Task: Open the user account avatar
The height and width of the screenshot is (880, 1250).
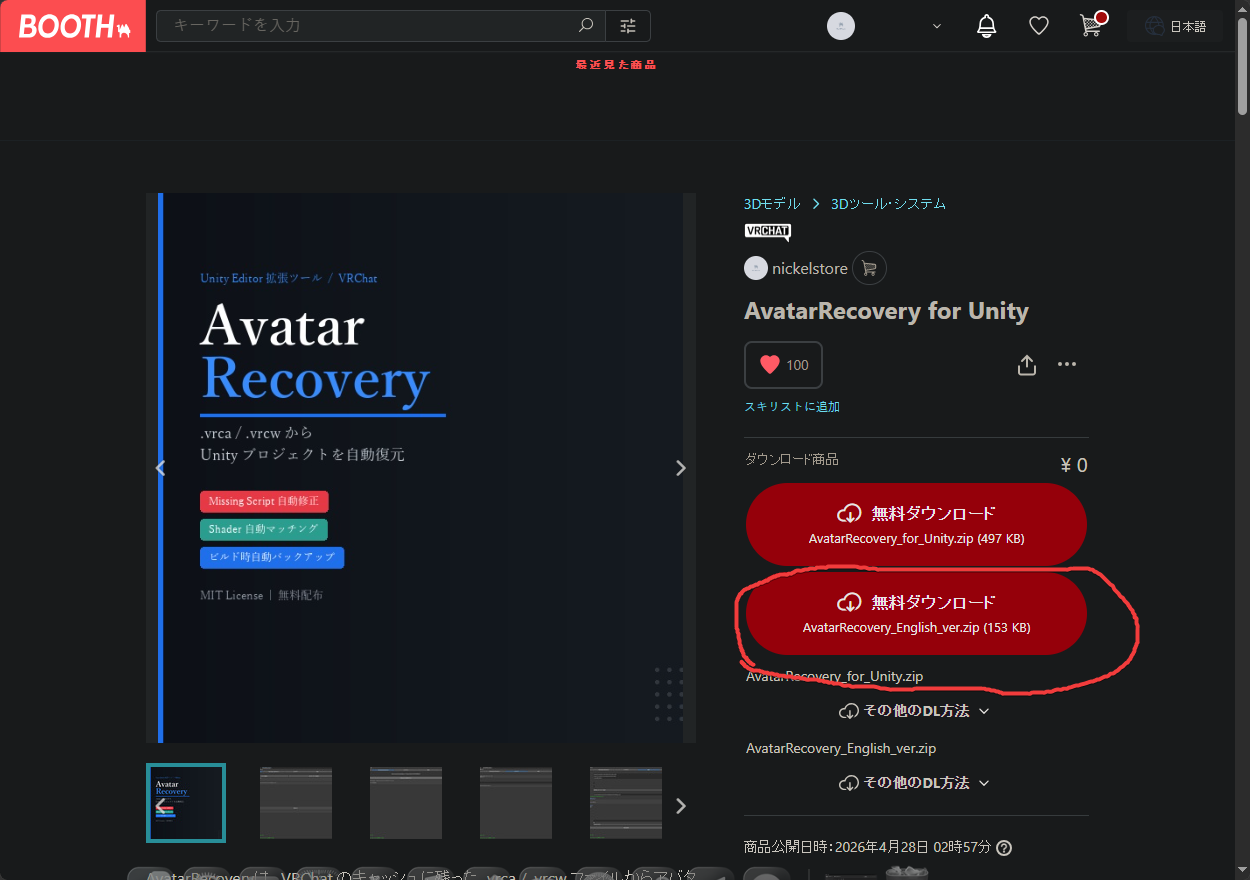Action: 841,26
